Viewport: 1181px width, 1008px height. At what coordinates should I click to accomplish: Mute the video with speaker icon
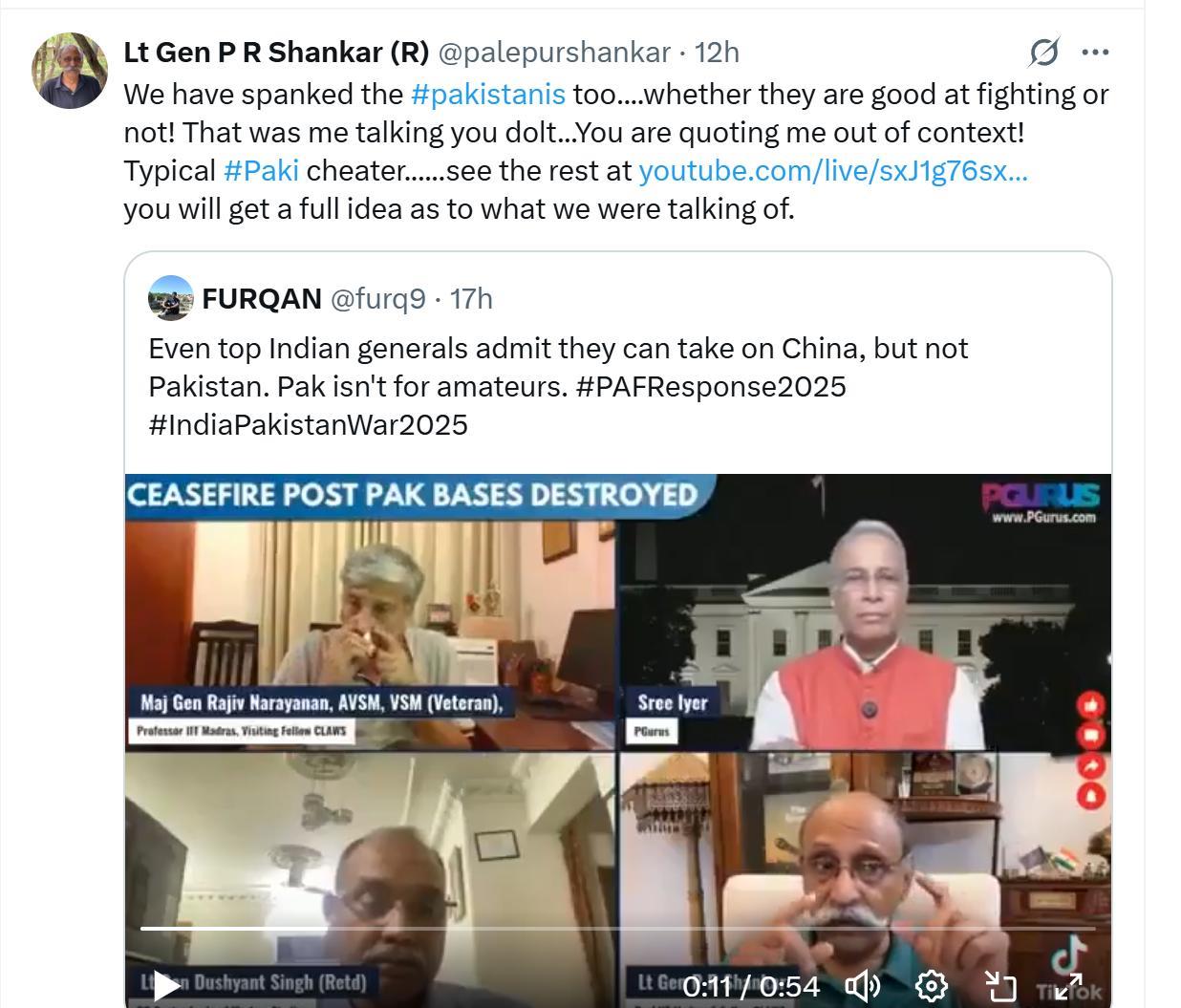coord(863,985)
